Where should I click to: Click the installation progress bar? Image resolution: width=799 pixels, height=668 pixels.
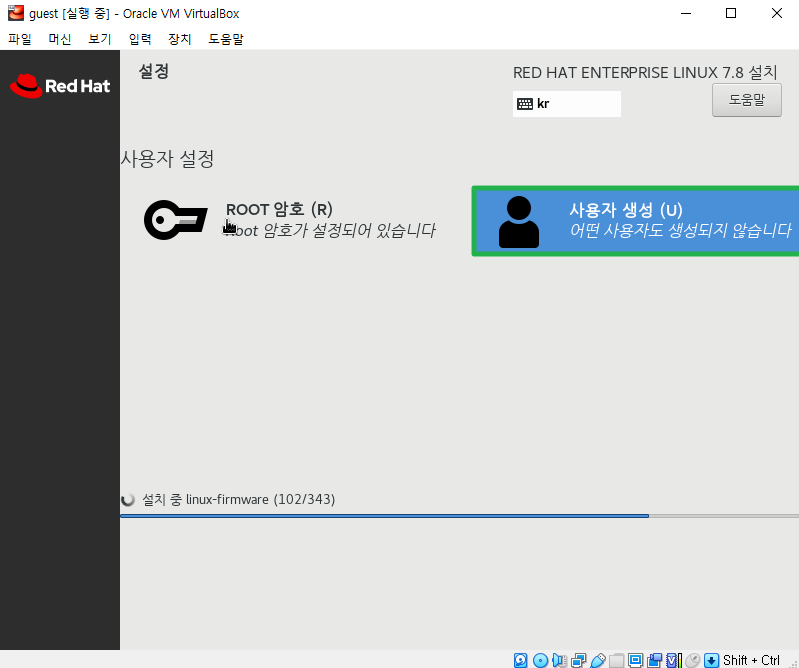pos(460,516)
